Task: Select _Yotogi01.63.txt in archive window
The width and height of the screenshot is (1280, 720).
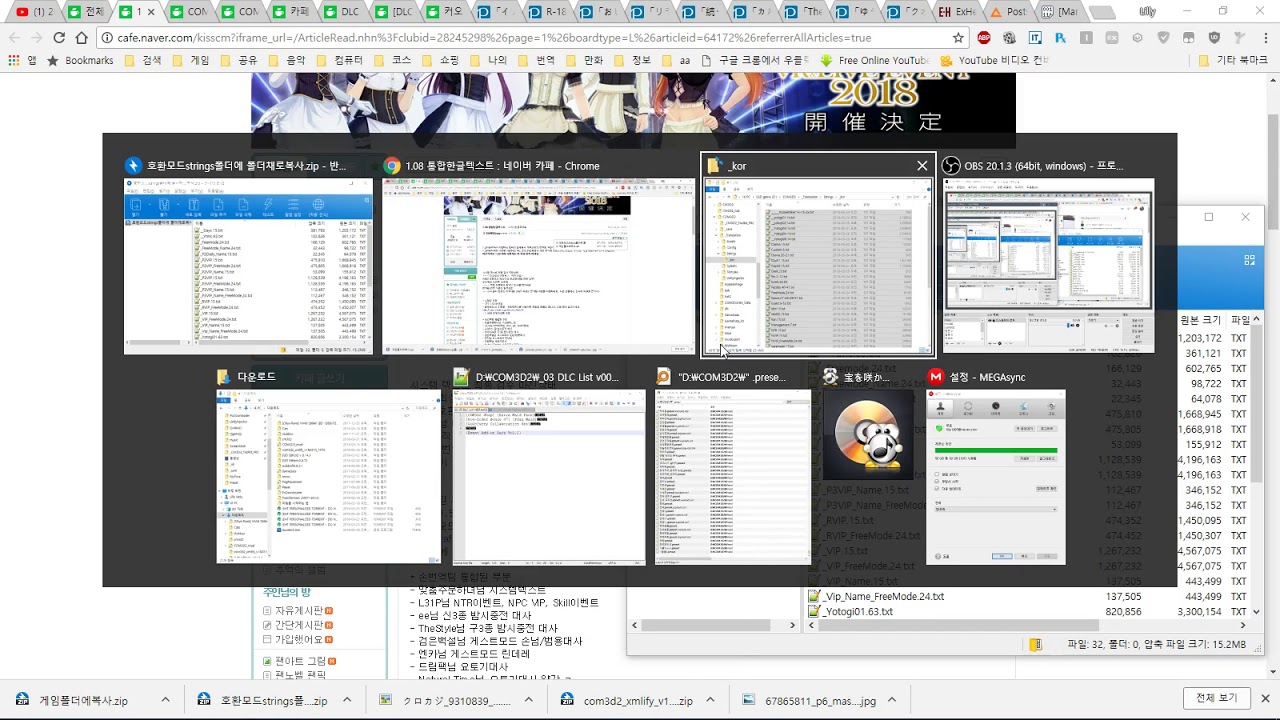Action: pos(850,611)
